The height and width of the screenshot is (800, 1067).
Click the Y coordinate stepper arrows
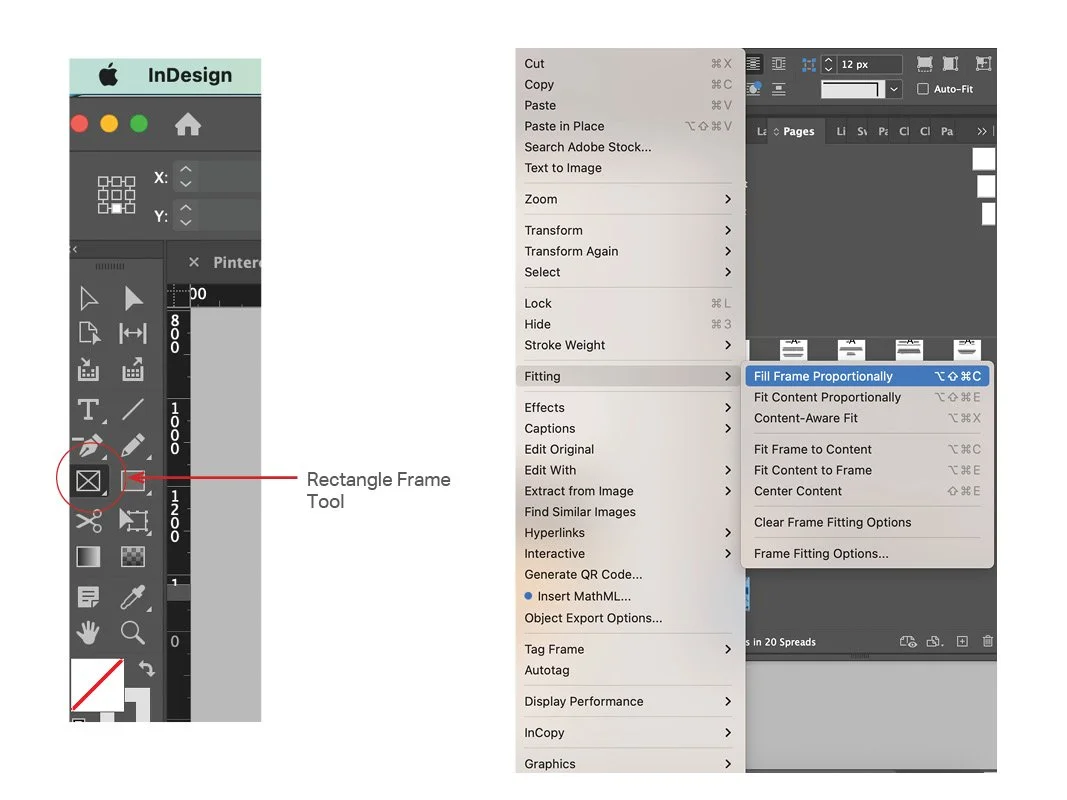[x=186, y=216]
